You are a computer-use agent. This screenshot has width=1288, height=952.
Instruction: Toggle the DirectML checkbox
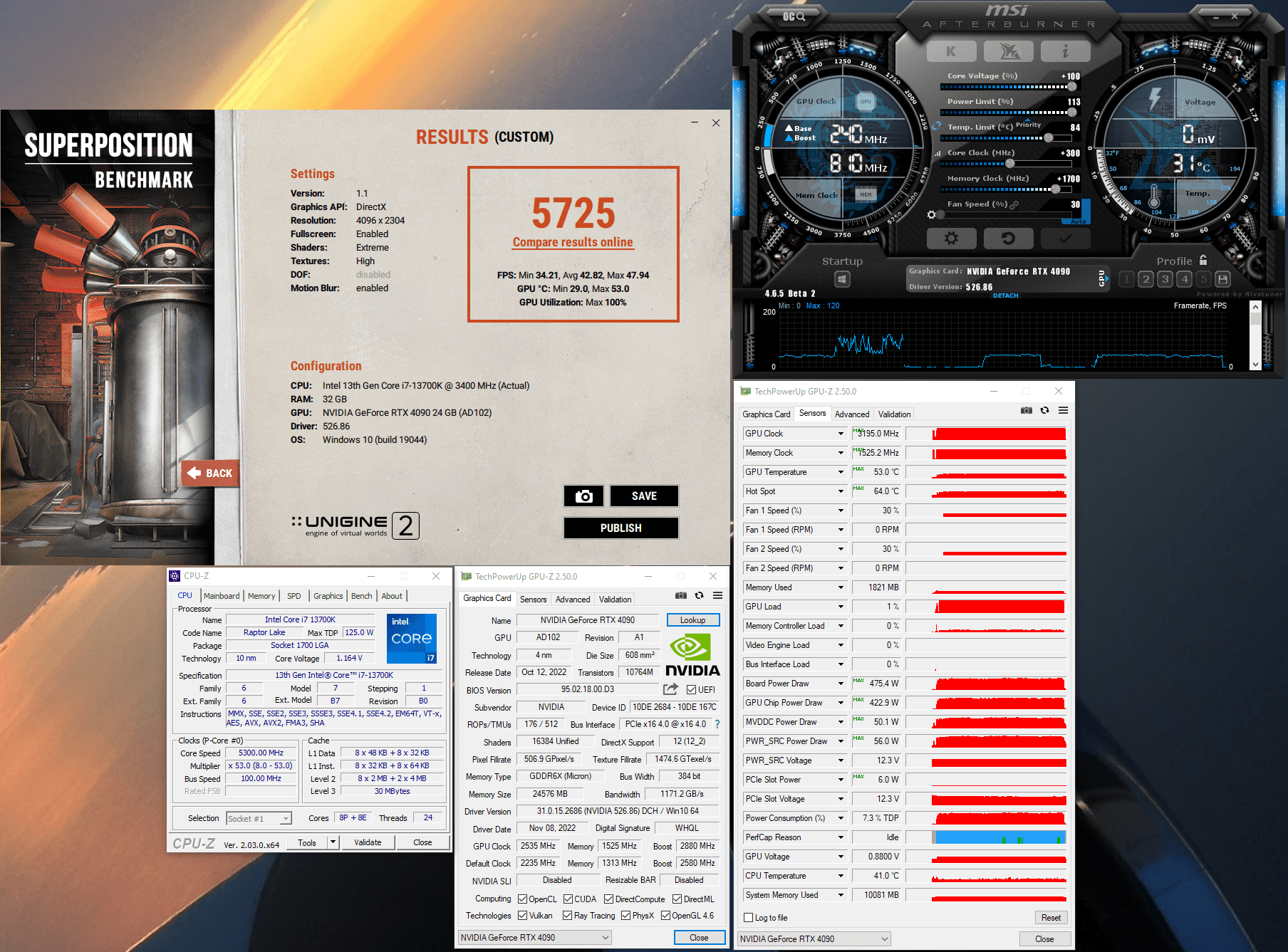(677, 899)
